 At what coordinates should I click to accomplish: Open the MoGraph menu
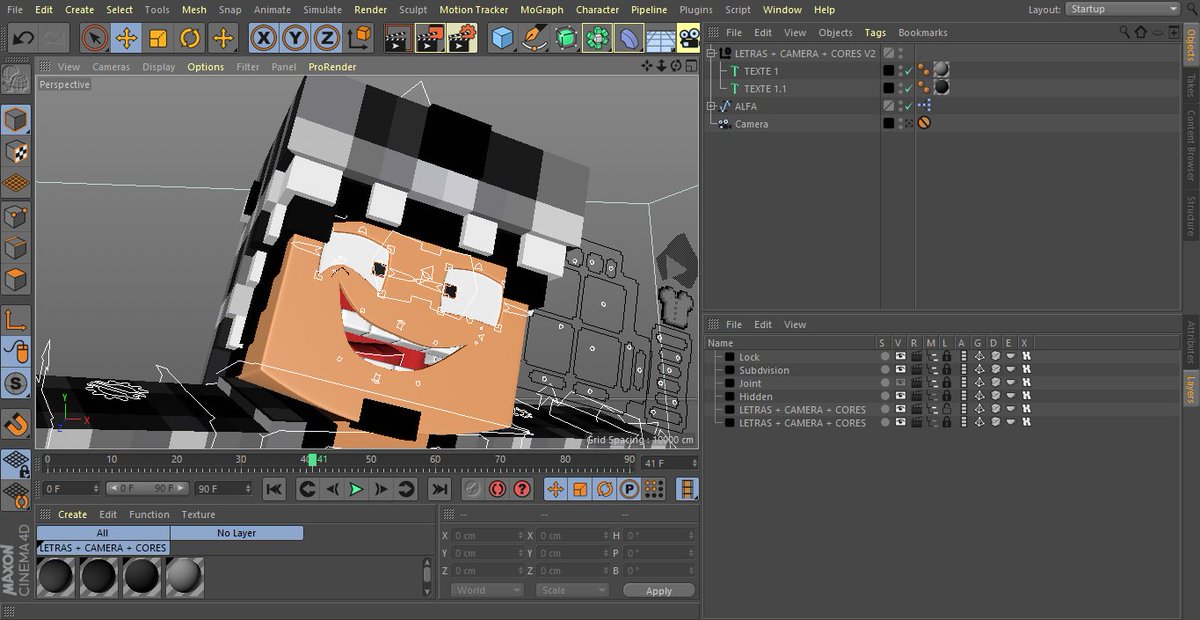(x=542, y=10)
